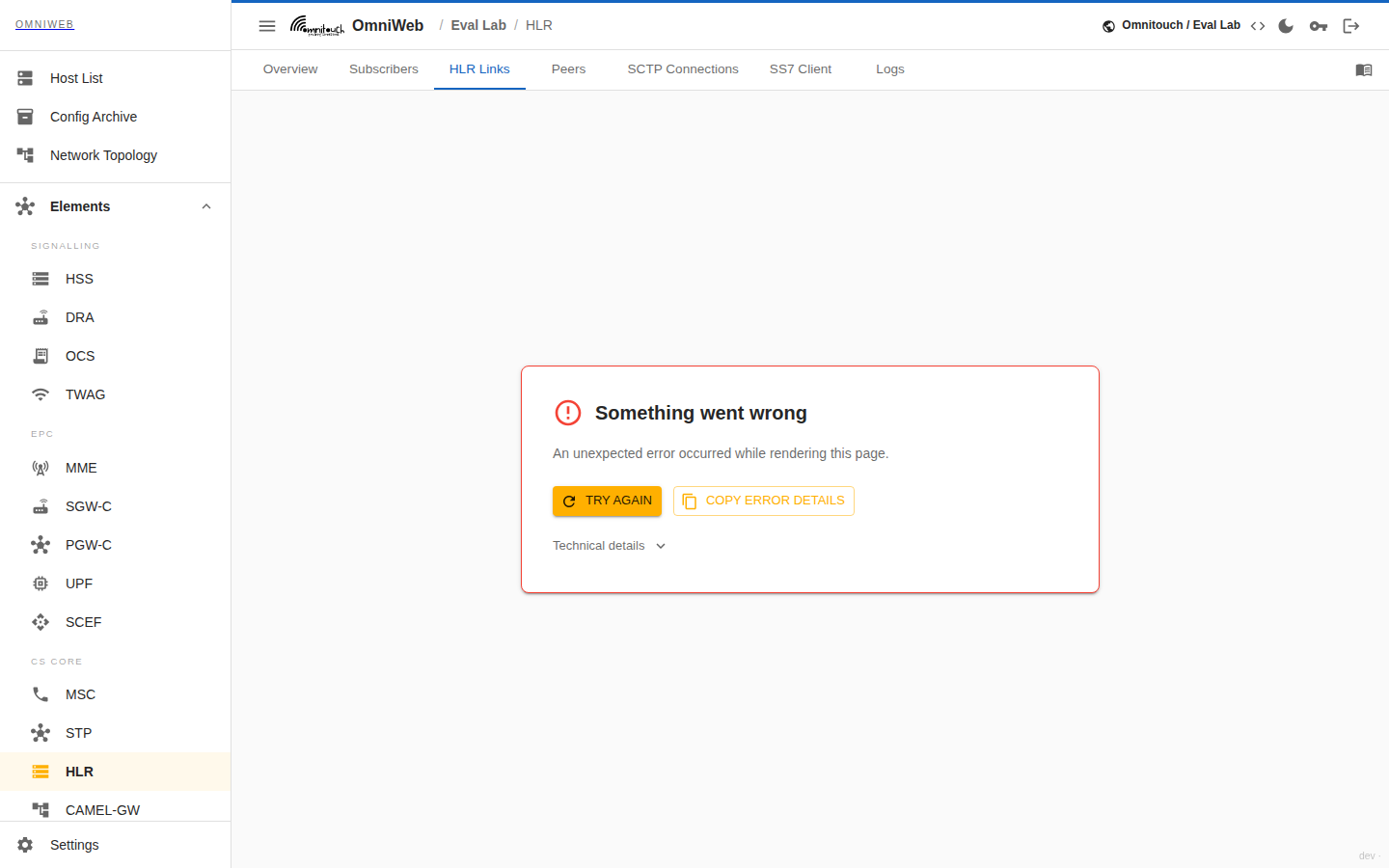Select SCEF element
Screen dimensions: 1389x868
116,622
